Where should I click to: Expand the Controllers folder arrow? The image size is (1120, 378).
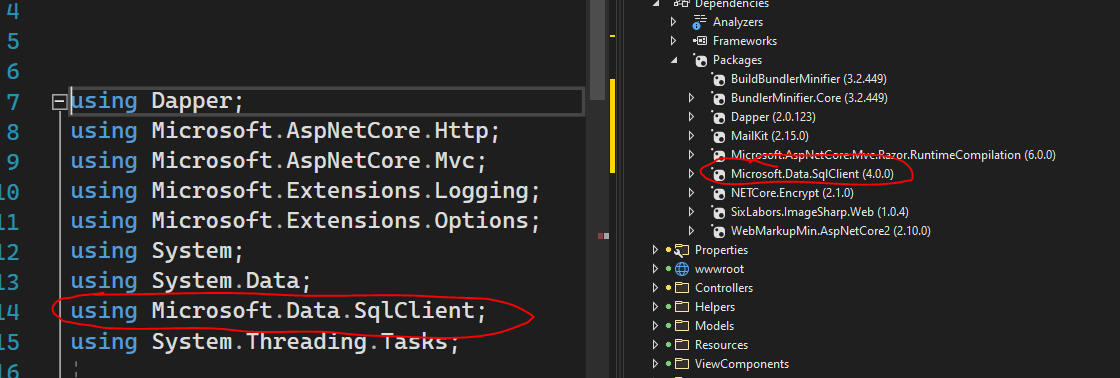[x=656, y=288]
